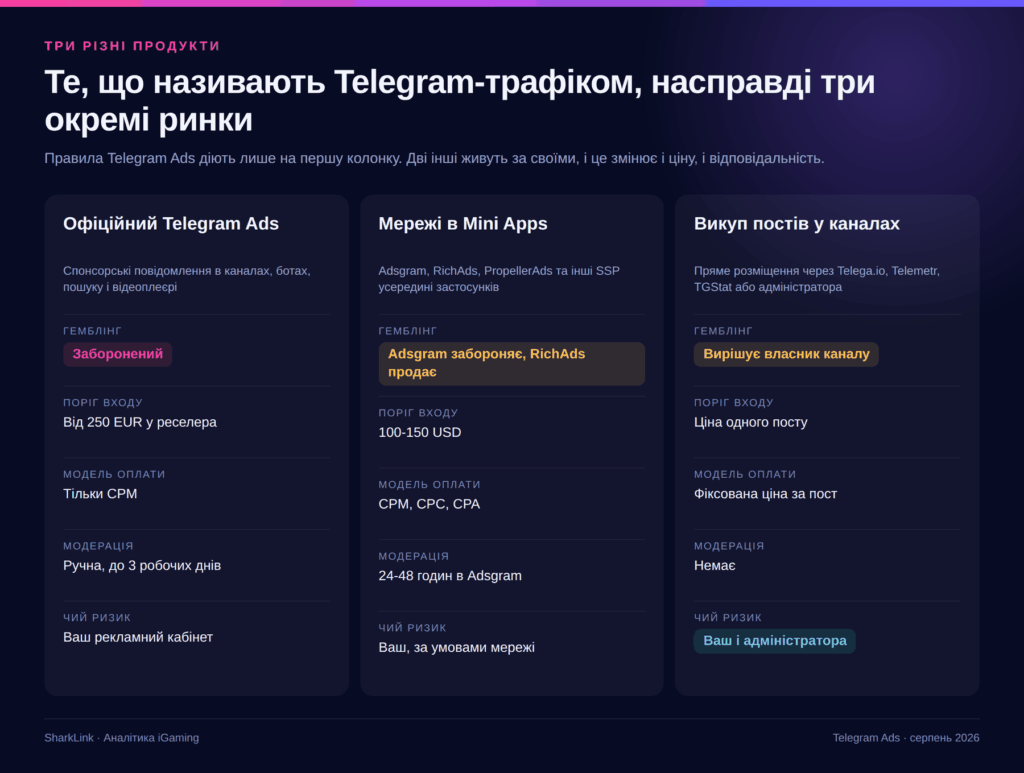Screen dimensions: 1024x773
Task: Click 'МОДЕЛЬ ОПЛАТИ' label in Викуп постів card
Action: (745, 475)
